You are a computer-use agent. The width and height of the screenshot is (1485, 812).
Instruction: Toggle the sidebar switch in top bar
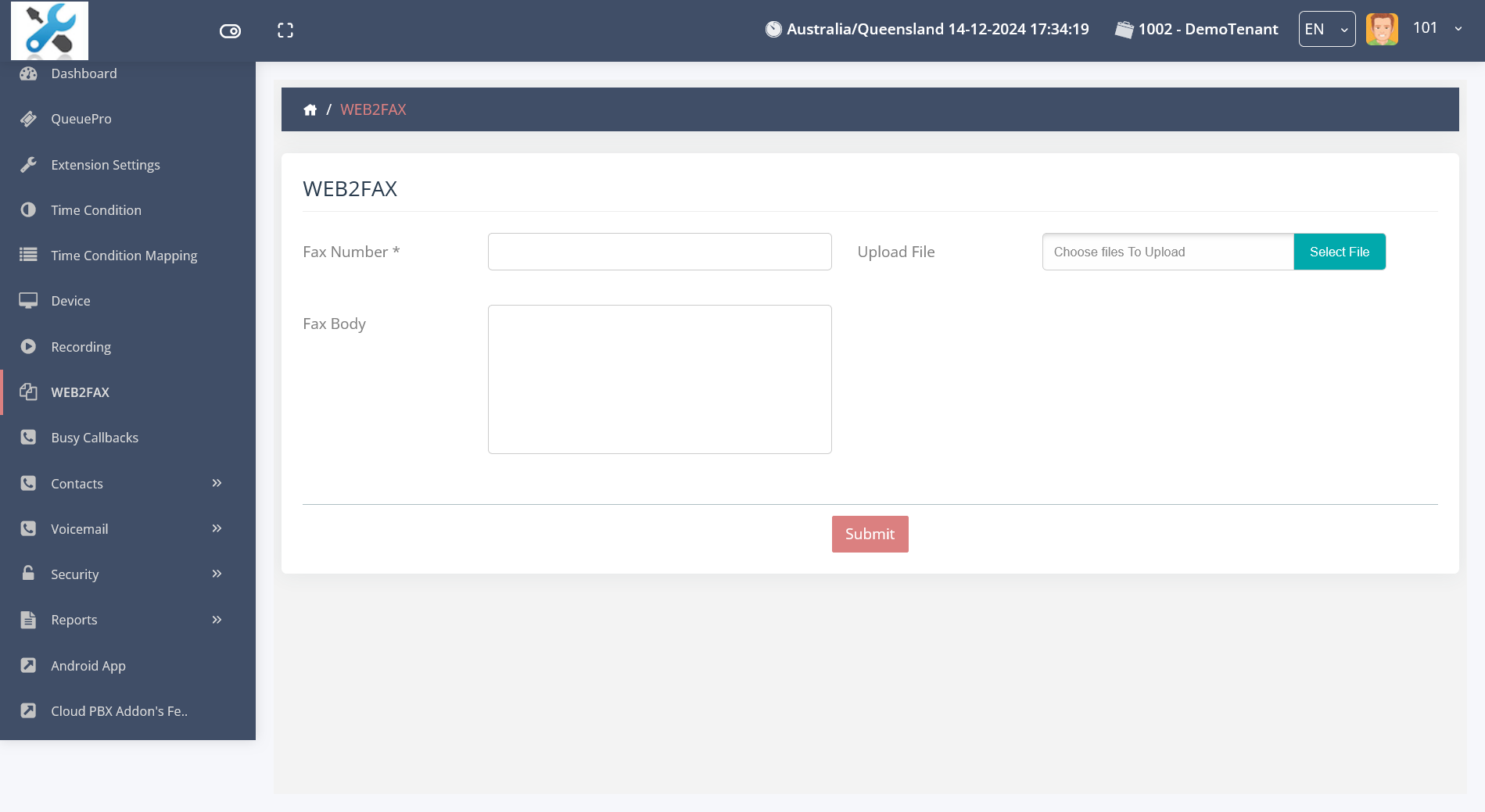[230, 31]
